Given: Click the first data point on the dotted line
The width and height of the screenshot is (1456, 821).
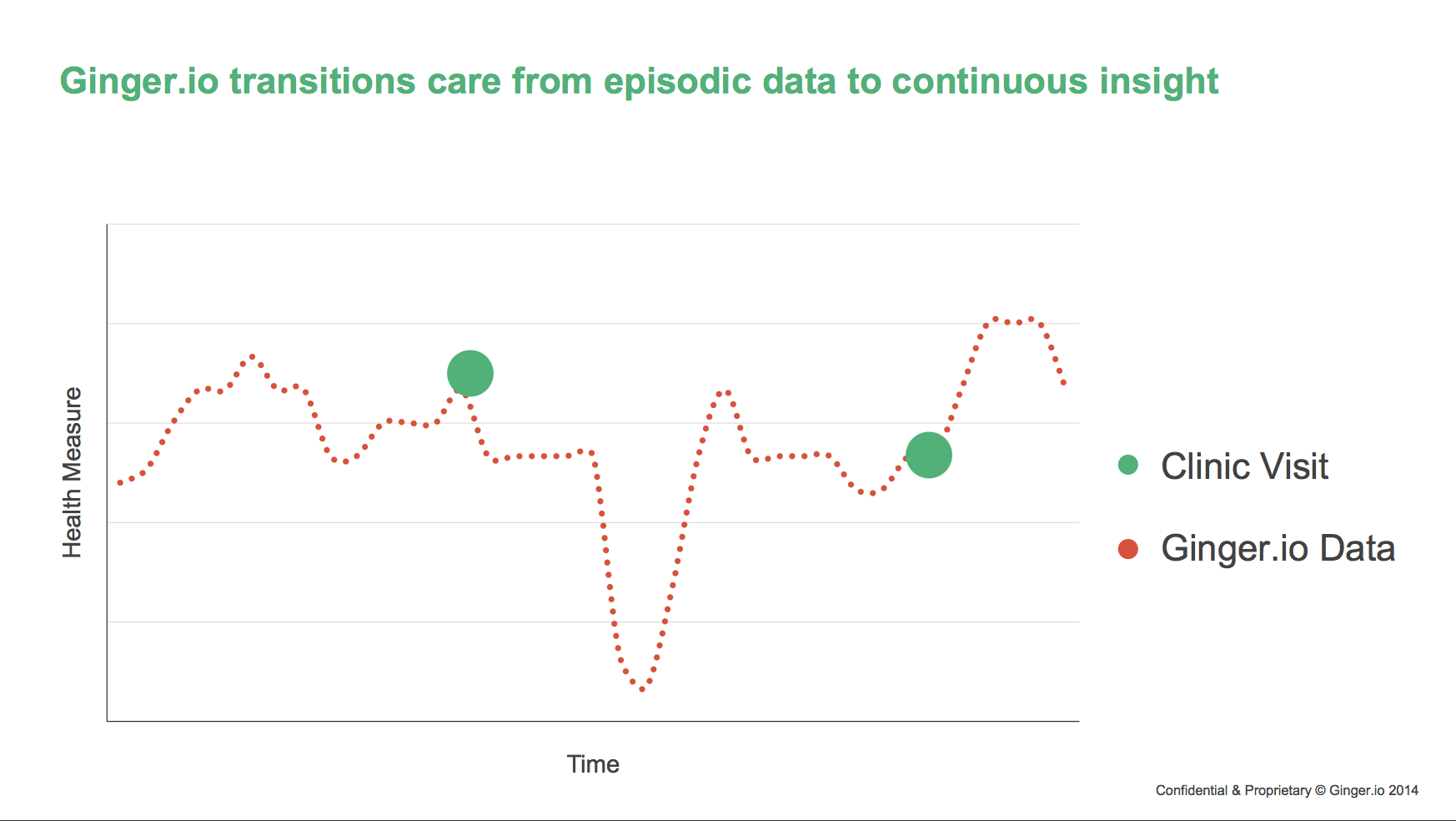Looking at the screenshot, I should [121, 482].
